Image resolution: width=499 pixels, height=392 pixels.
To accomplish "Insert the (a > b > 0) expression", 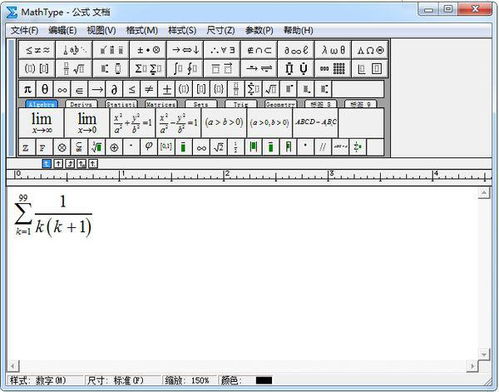I will tap(224, 122).
